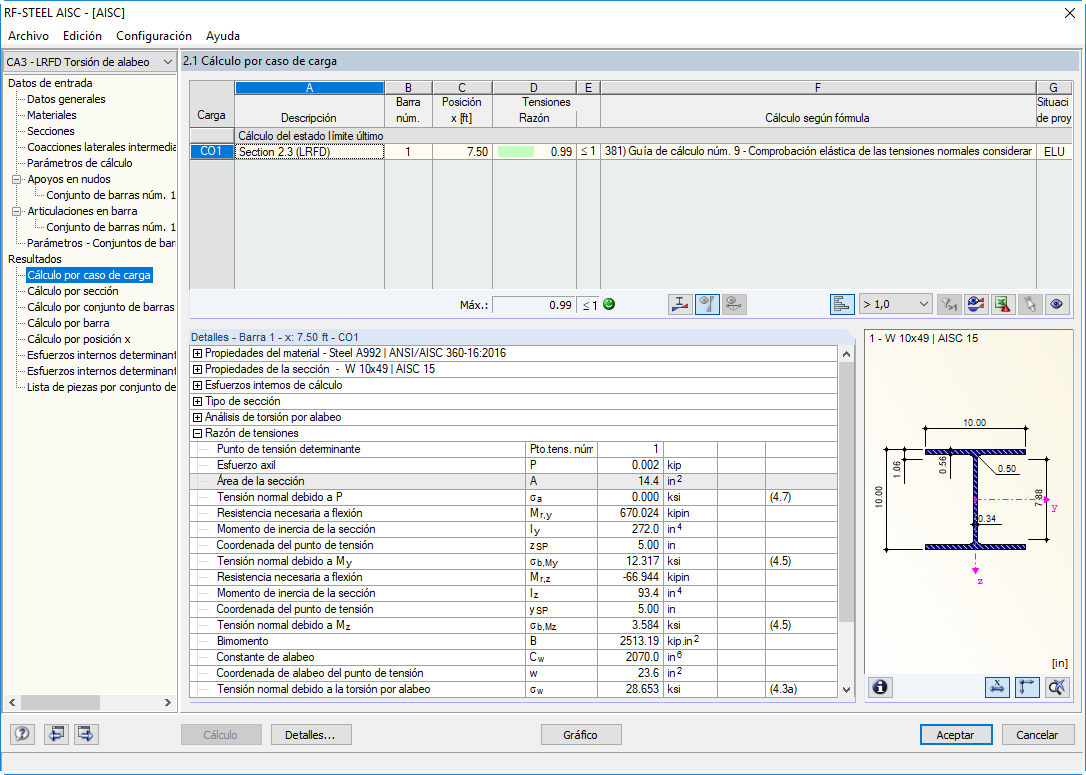Select Parámetros de cálculo in the tree

80,163
